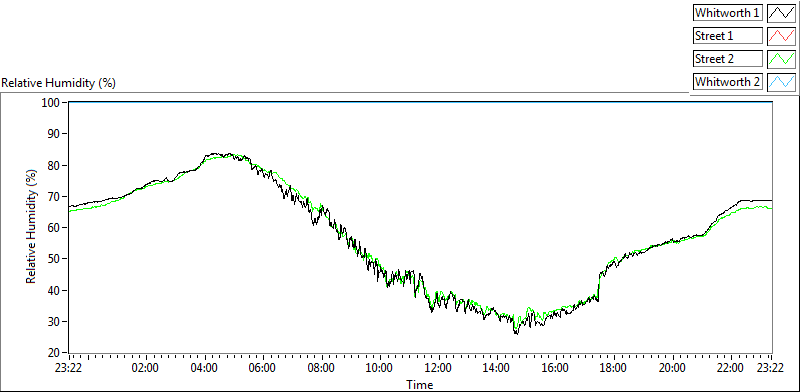Click the 70 value on the Y axis

(55, 197)
